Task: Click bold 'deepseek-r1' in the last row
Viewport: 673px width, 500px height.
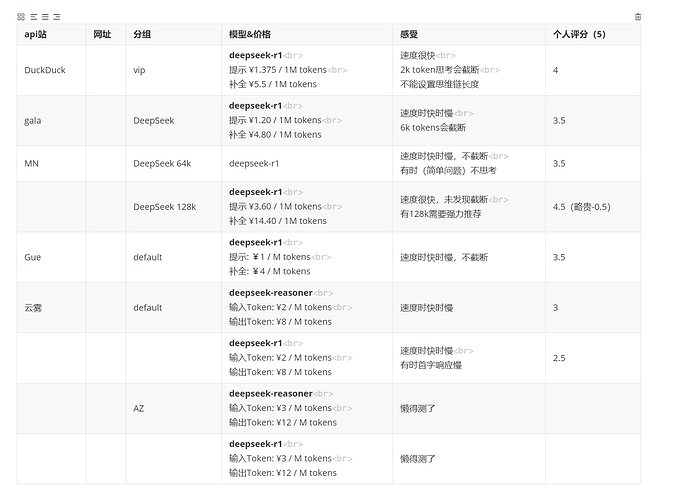Action: coord(255,444)
